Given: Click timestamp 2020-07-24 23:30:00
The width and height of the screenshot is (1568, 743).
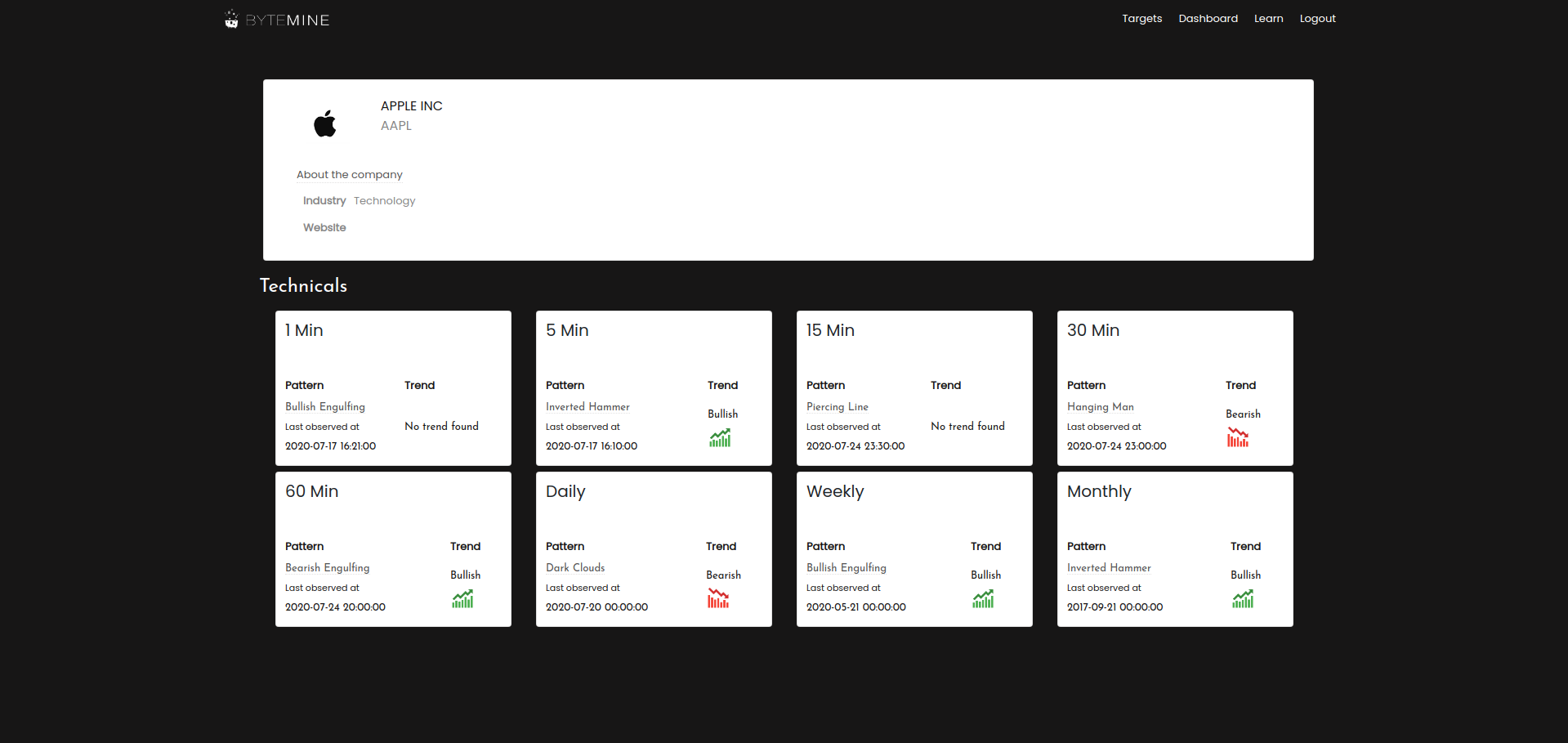Looking at the screenshot, I should pos(855,446).
